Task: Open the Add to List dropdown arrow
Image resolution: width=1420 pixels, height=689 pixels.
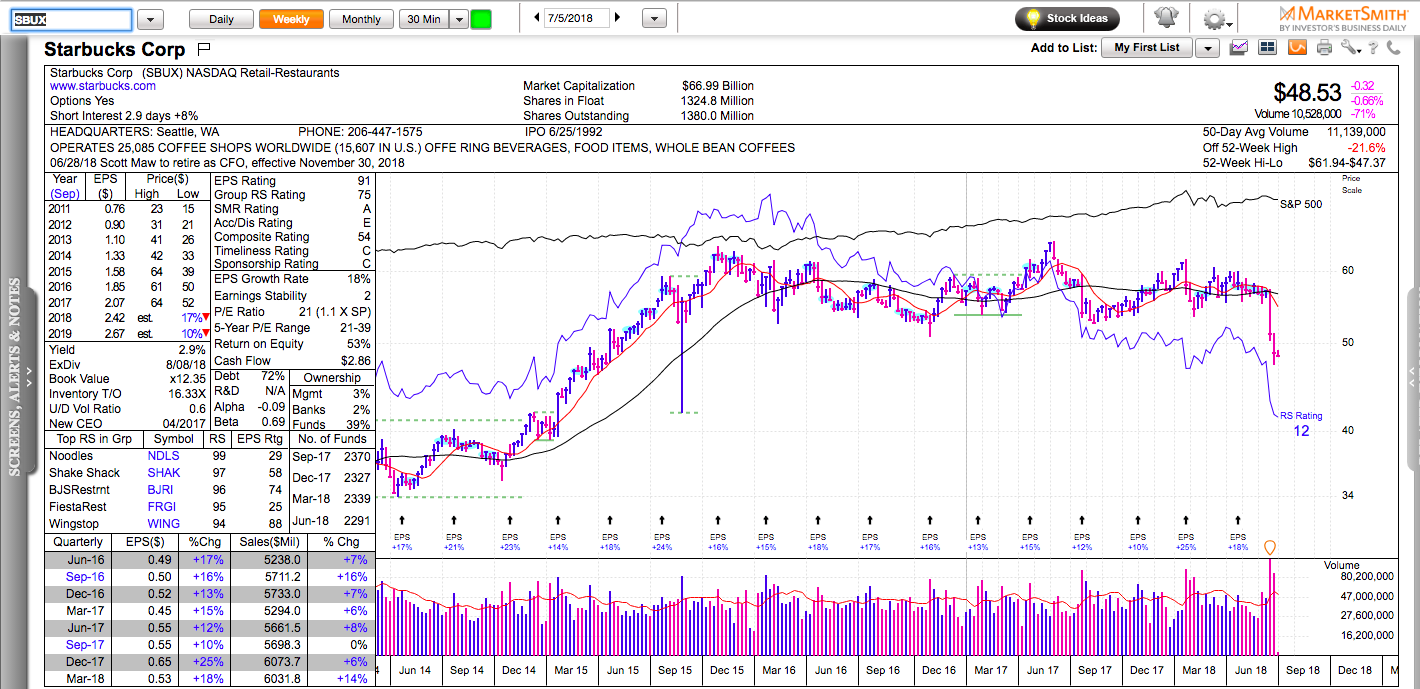Action: [1208, 48]
